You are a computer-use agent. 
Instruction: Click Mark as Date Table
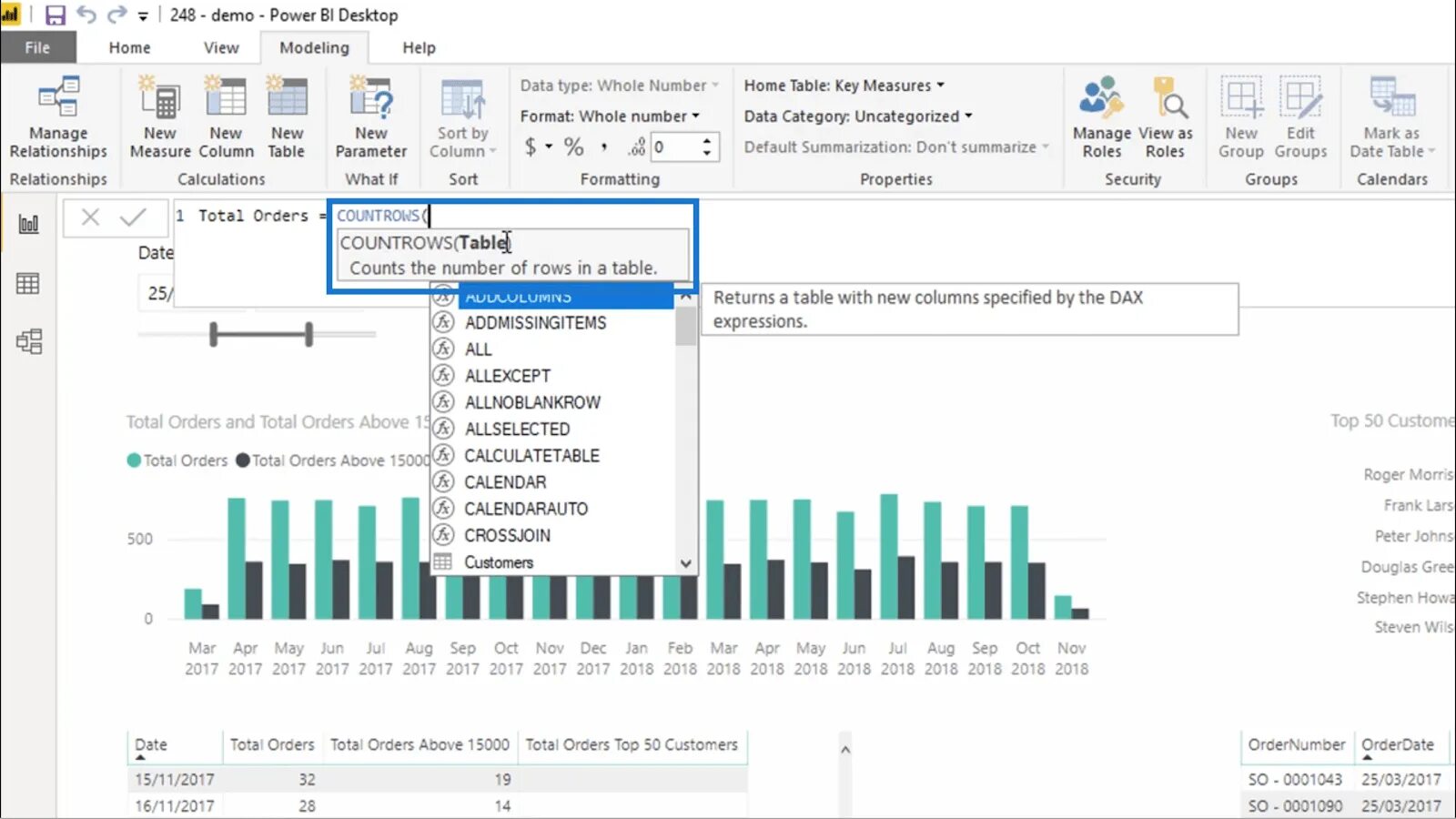(1391, 118)
